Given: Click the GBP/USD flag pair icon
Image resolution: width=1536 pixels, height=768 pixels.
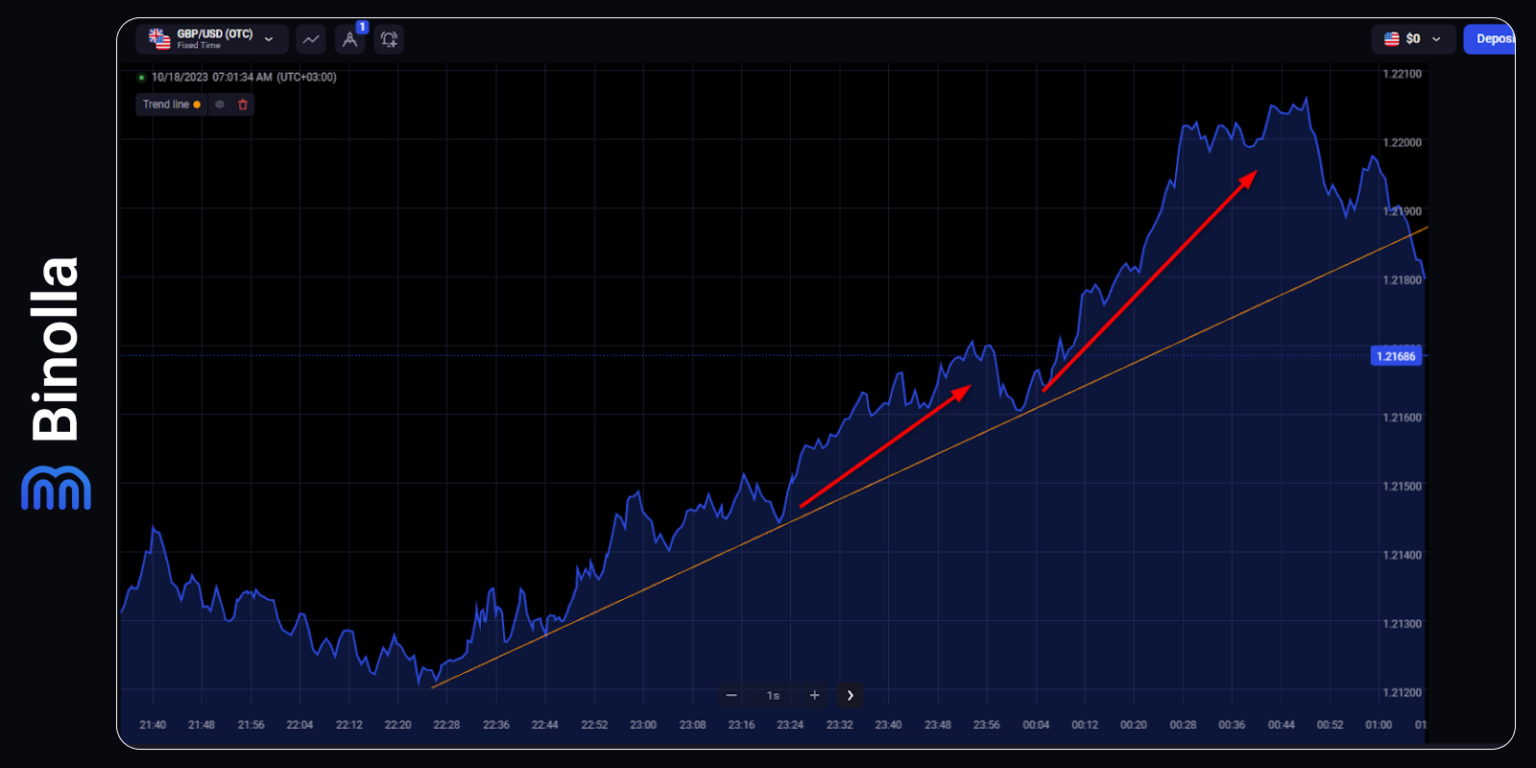Looking at the screenshot, I should (158, 38).
